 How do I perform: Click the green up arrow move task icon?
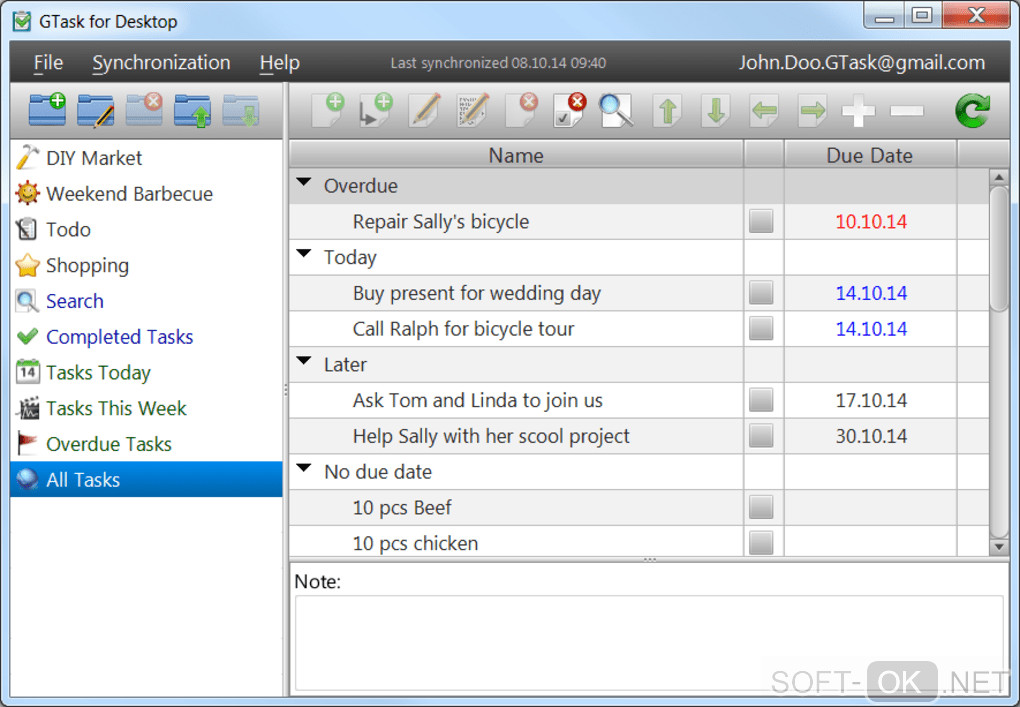[x=667, y=111]
